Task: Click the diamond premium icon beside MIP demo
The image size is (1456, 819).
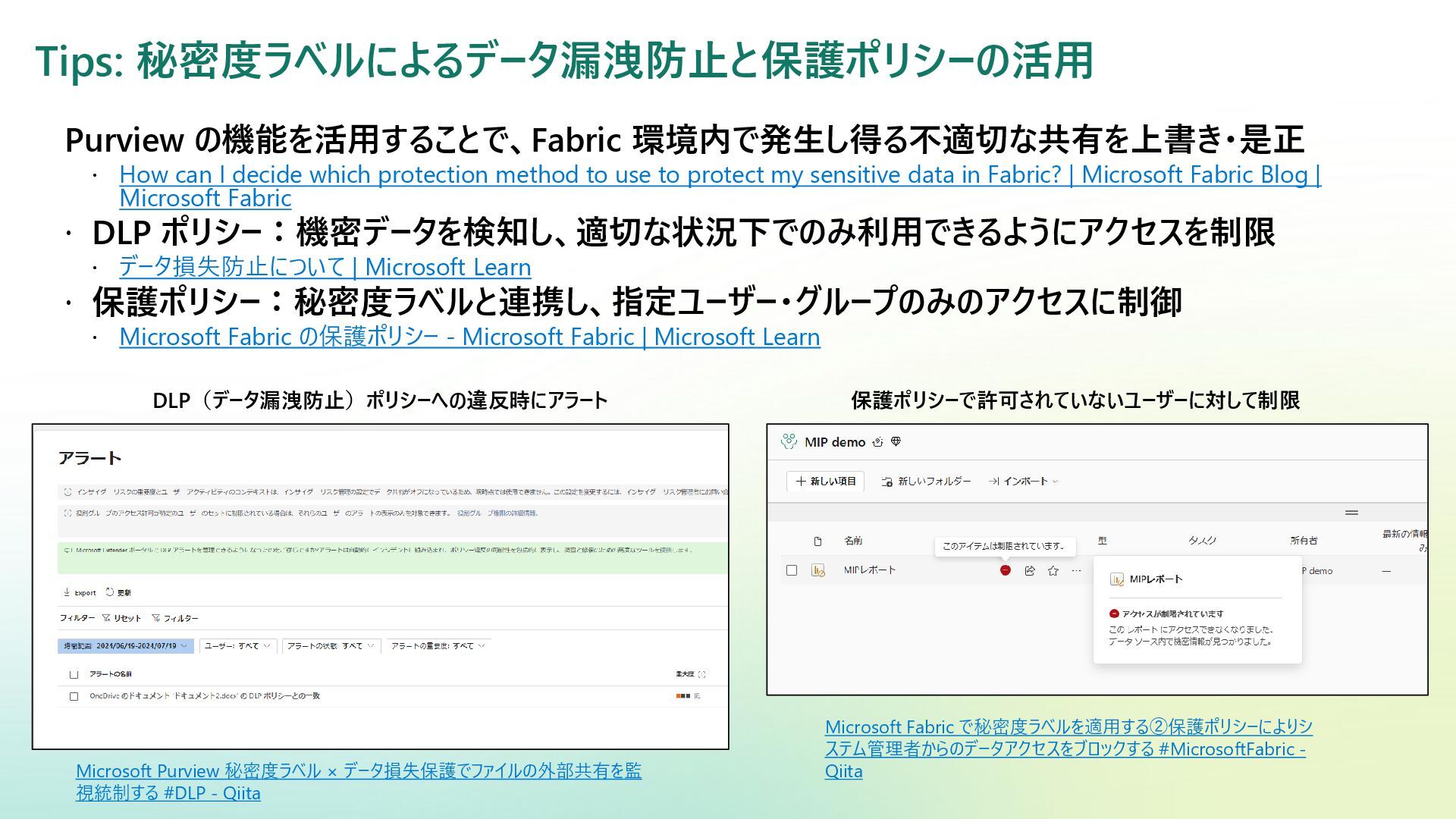Action: click(x=896, y=442)
